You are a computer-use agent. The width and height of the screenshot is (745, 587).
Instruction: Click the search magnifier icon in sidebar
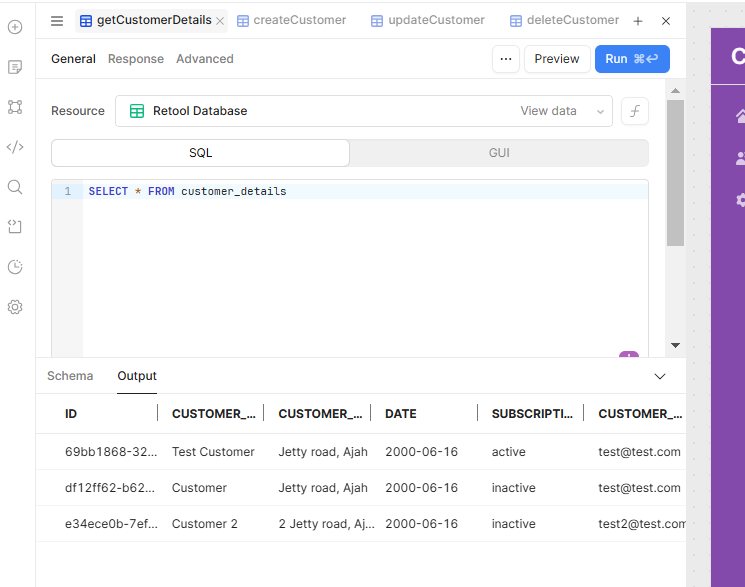15,187
